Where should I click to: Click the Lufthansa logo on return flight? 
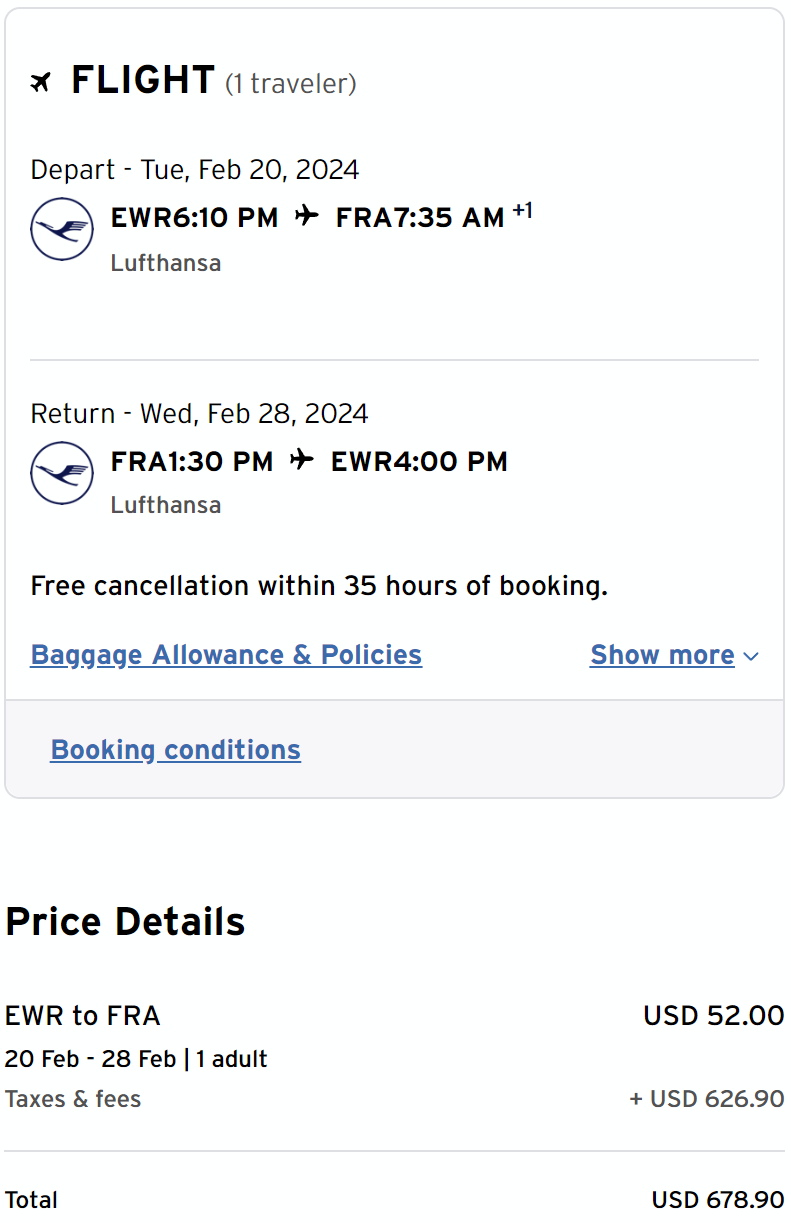coord(62,473)
